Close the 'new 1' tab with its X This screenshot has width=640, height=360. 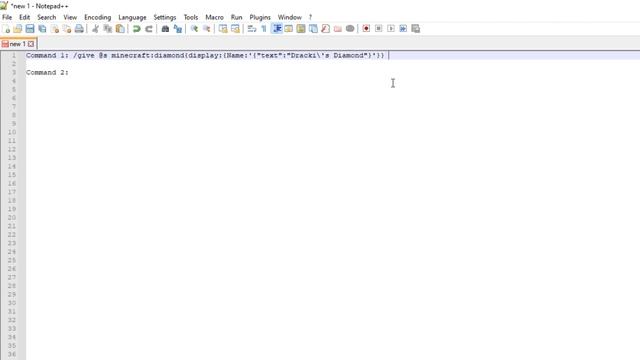pyautogui.click(x=31, y=44)
